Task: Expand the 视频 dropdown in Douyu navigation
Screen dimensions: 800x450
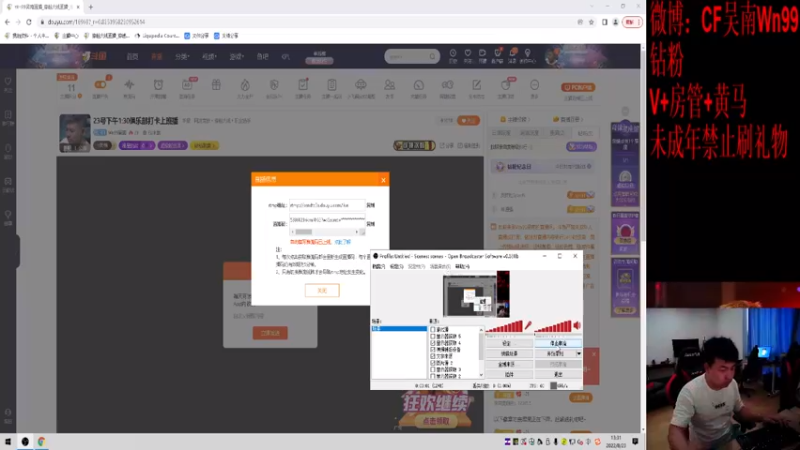Action: pyautogui.click(x=209, y=57)
